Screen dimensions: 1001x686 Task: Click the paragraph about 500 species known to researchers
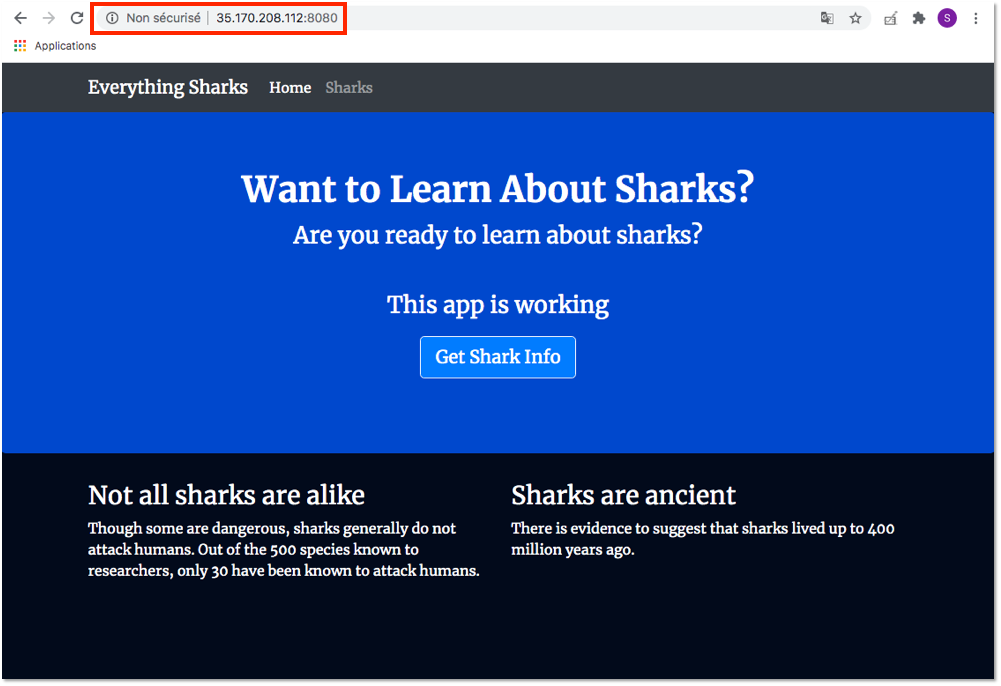(283, 549)
